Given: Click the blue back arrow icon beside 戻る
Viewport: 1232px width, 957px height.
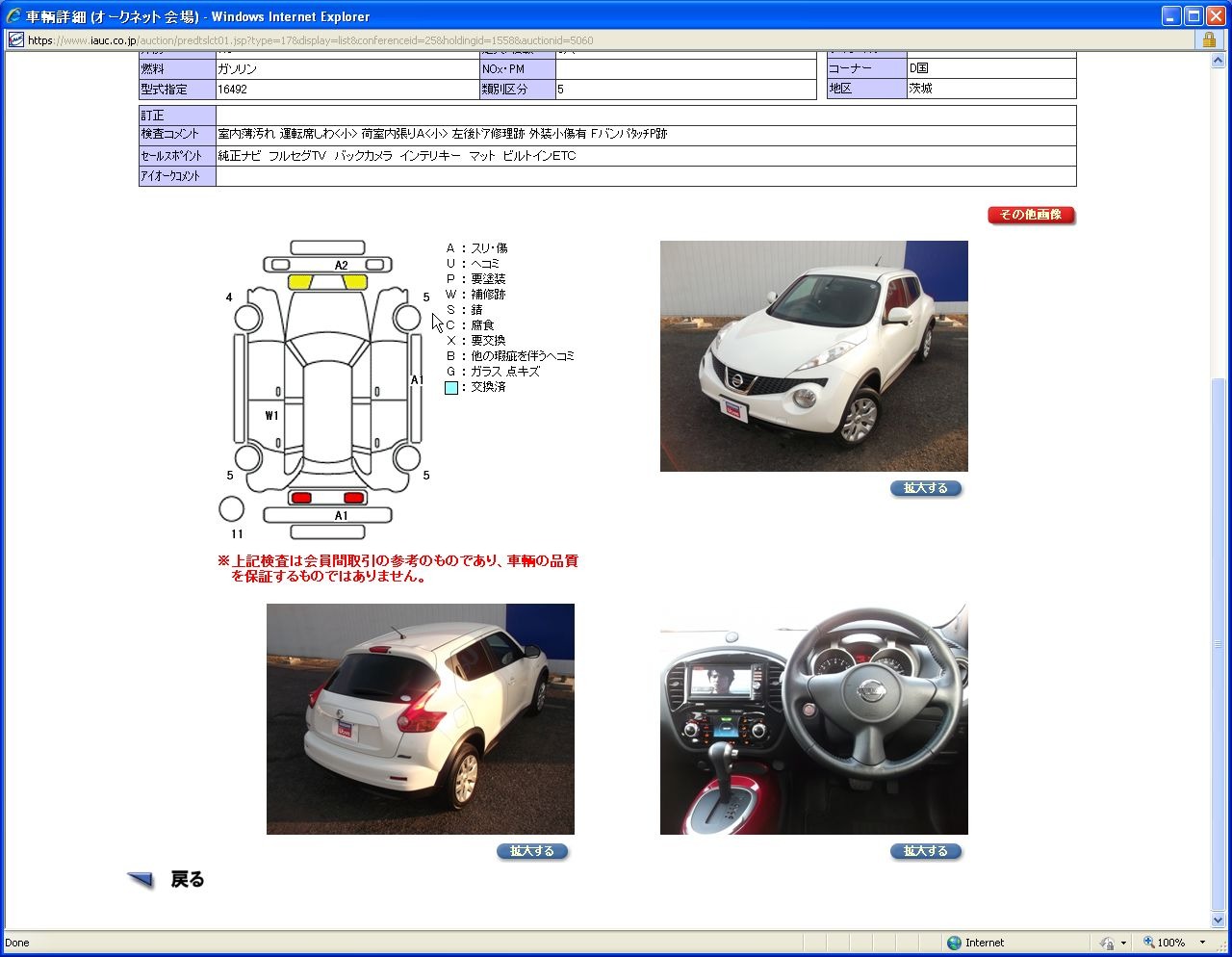Looking at the screenshot, I should coord(141,879).
